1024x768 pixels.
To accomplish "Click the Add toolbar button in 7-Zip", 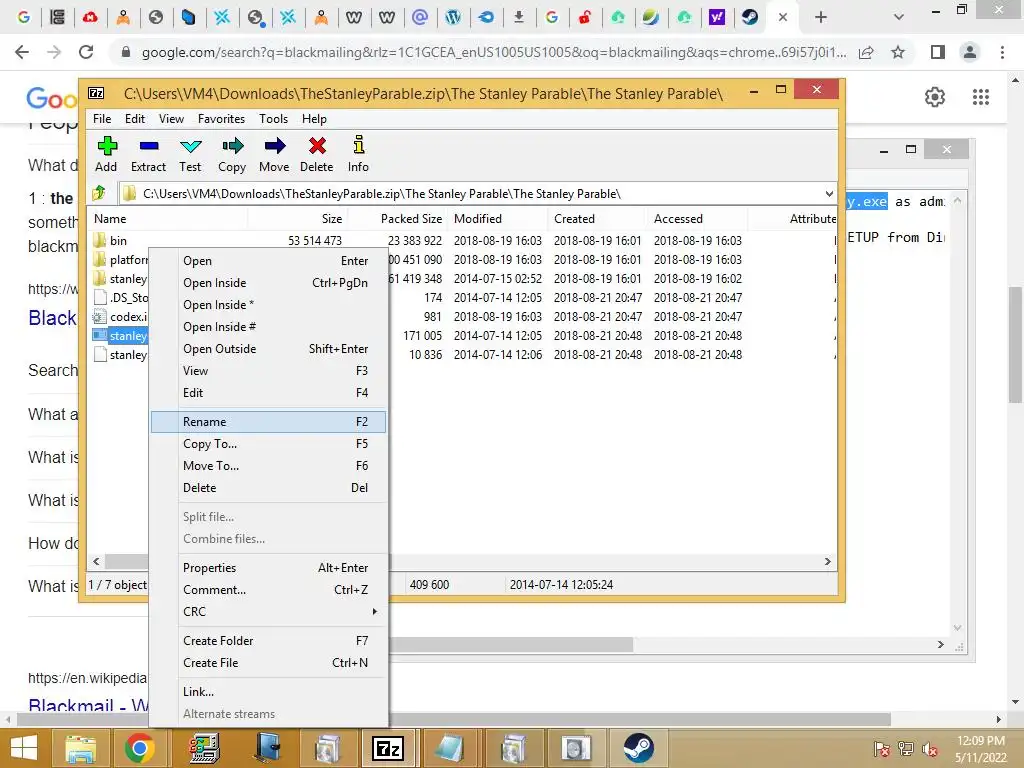I will point(106,154).
